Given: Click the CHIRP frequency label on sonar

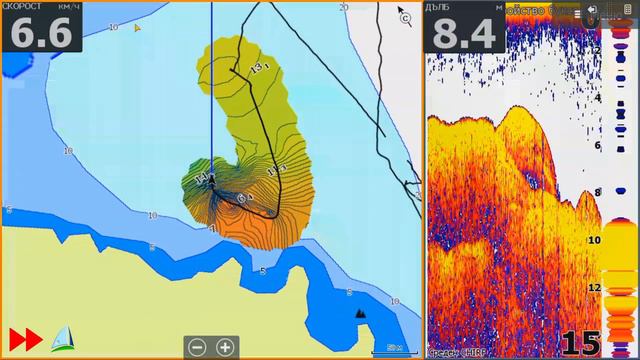Looking at the screenshot, I should tap(457, 352).
